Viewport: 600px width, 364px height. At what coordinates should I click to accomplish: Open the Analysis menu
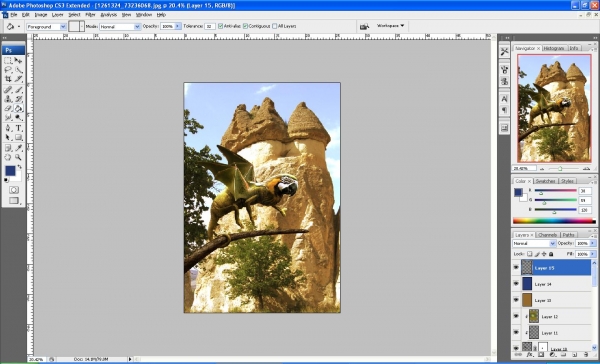tap(109, 15)
